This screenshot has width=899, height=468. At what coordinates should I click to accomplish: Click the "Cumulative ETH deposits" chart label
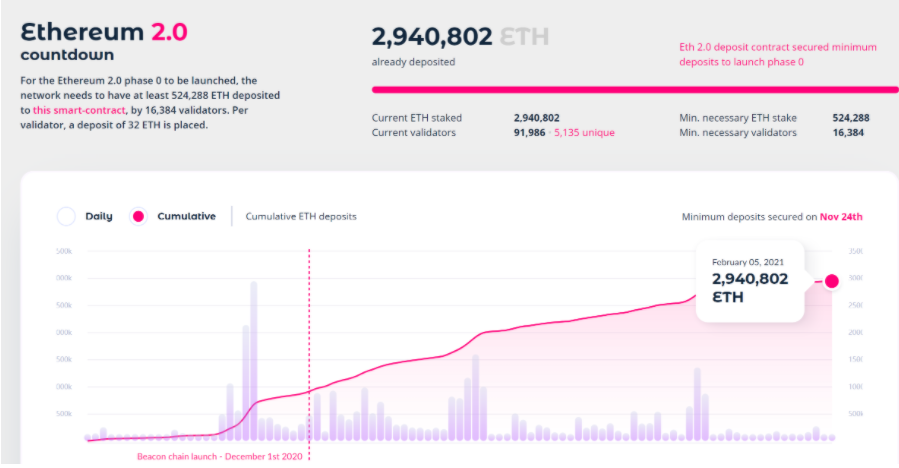pyautogui.click(x=301, y=216)
